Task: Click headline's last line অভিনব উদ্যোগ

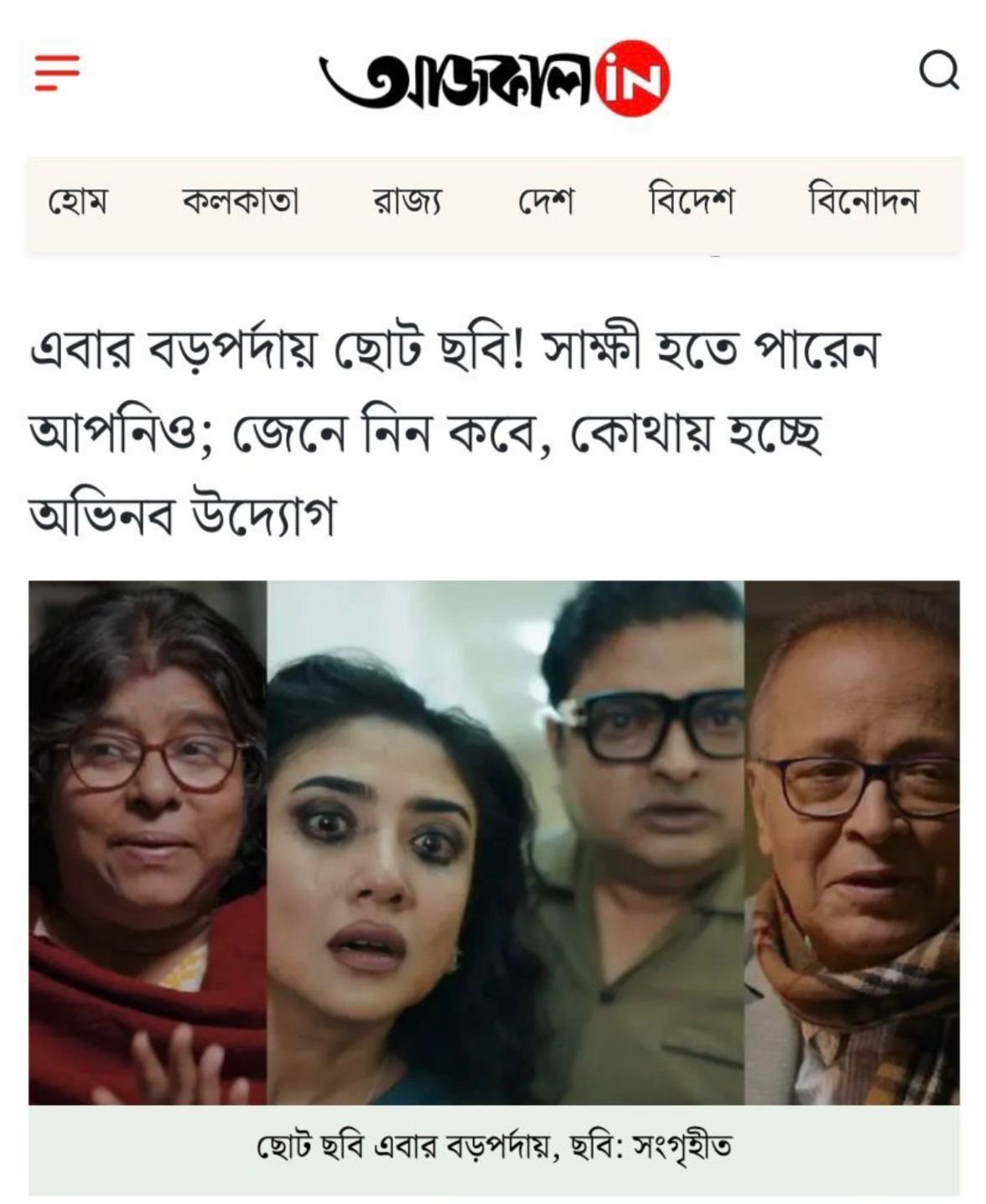Action: tap(182, 513)
